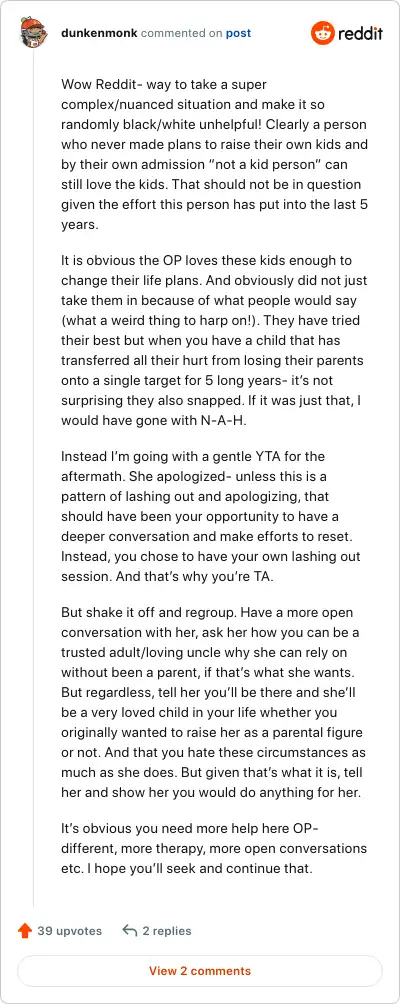Image resolution: width=400 pixels, height=1004 pixels.
Task: Open the dunkenmonk username profile link
Action: pyautogui.click(x=99, y=33)
